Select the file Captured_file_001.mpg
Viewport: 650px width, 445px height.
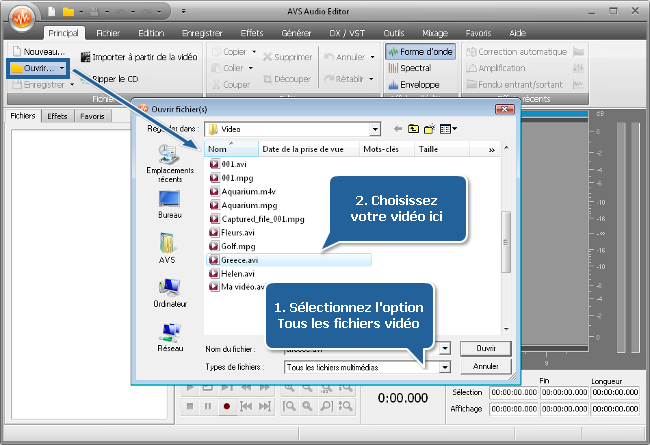pyautogui.click(x=257, y=219)
